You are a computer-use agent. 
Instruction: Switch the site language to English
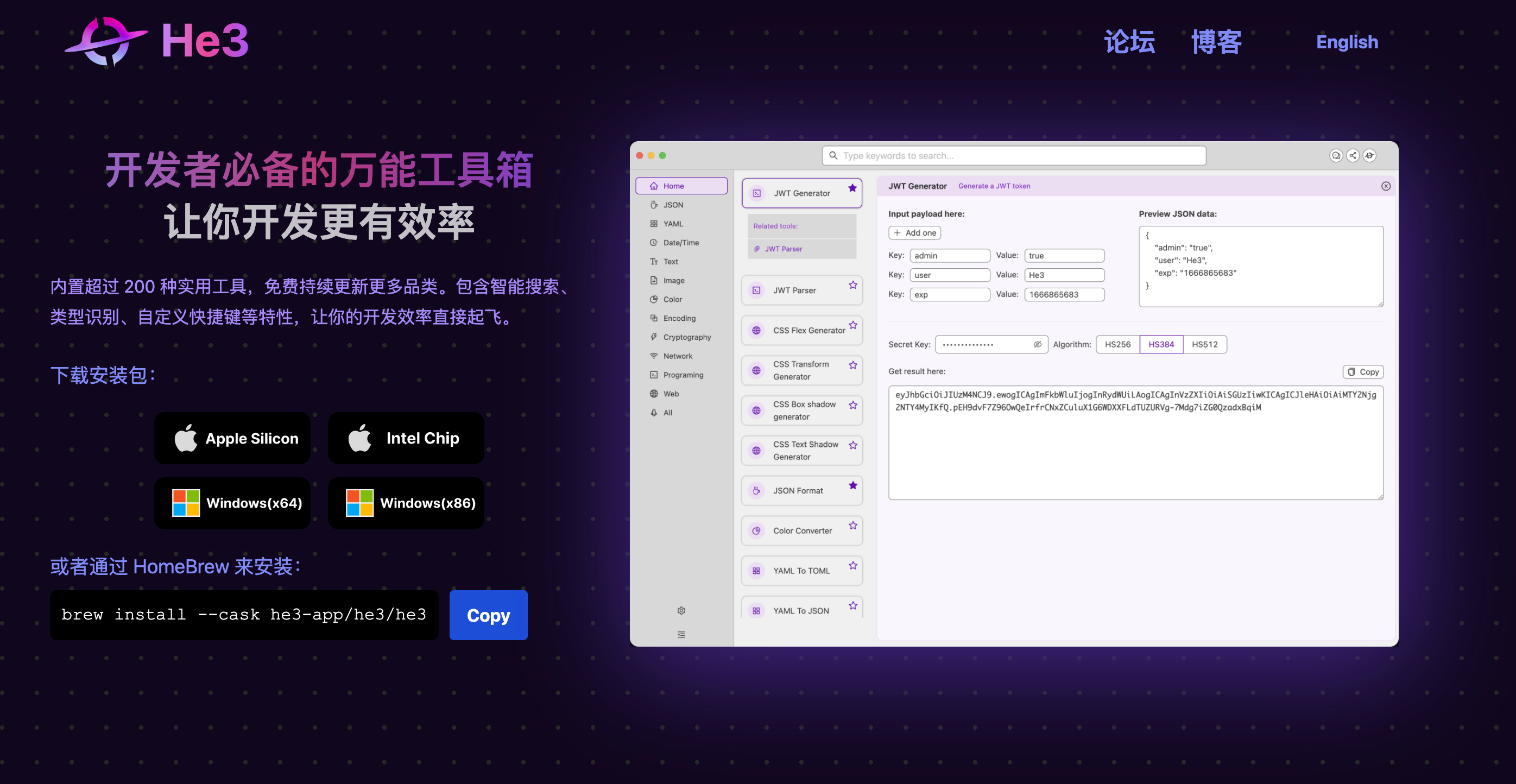tap(1347, 42)
